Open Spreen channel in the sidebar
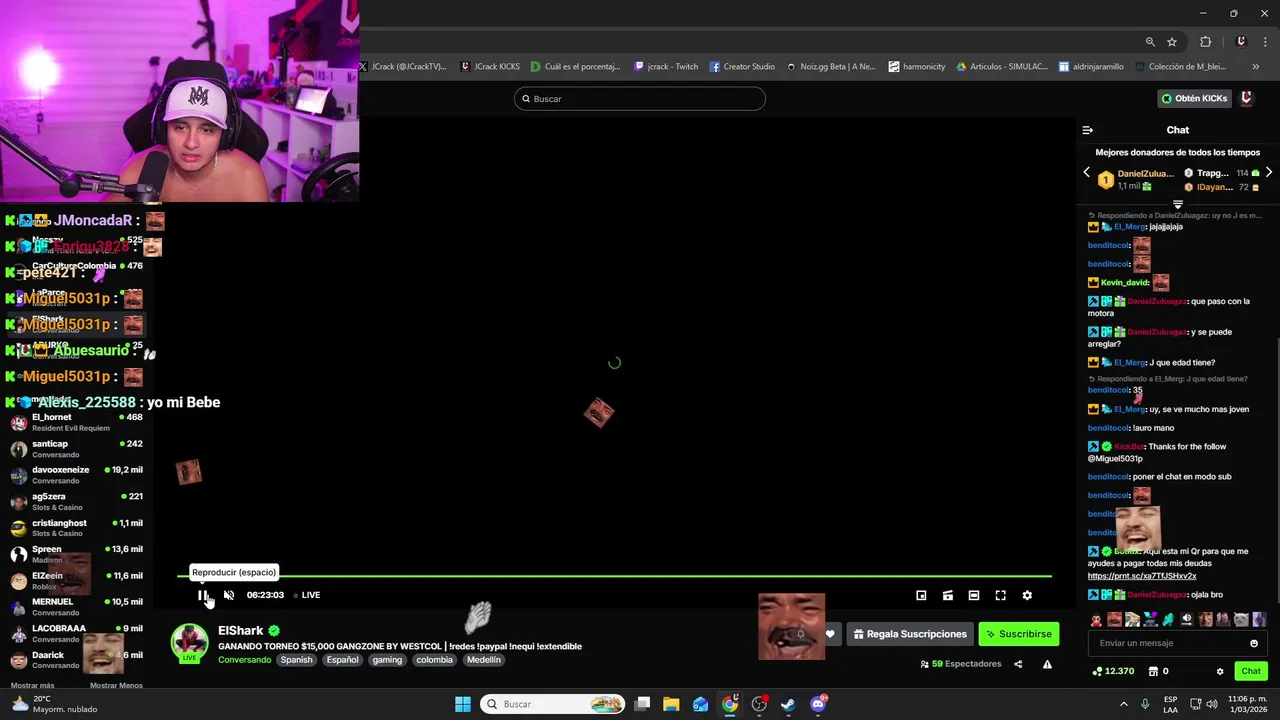The image size is (1280, 720). pos(77,554)
